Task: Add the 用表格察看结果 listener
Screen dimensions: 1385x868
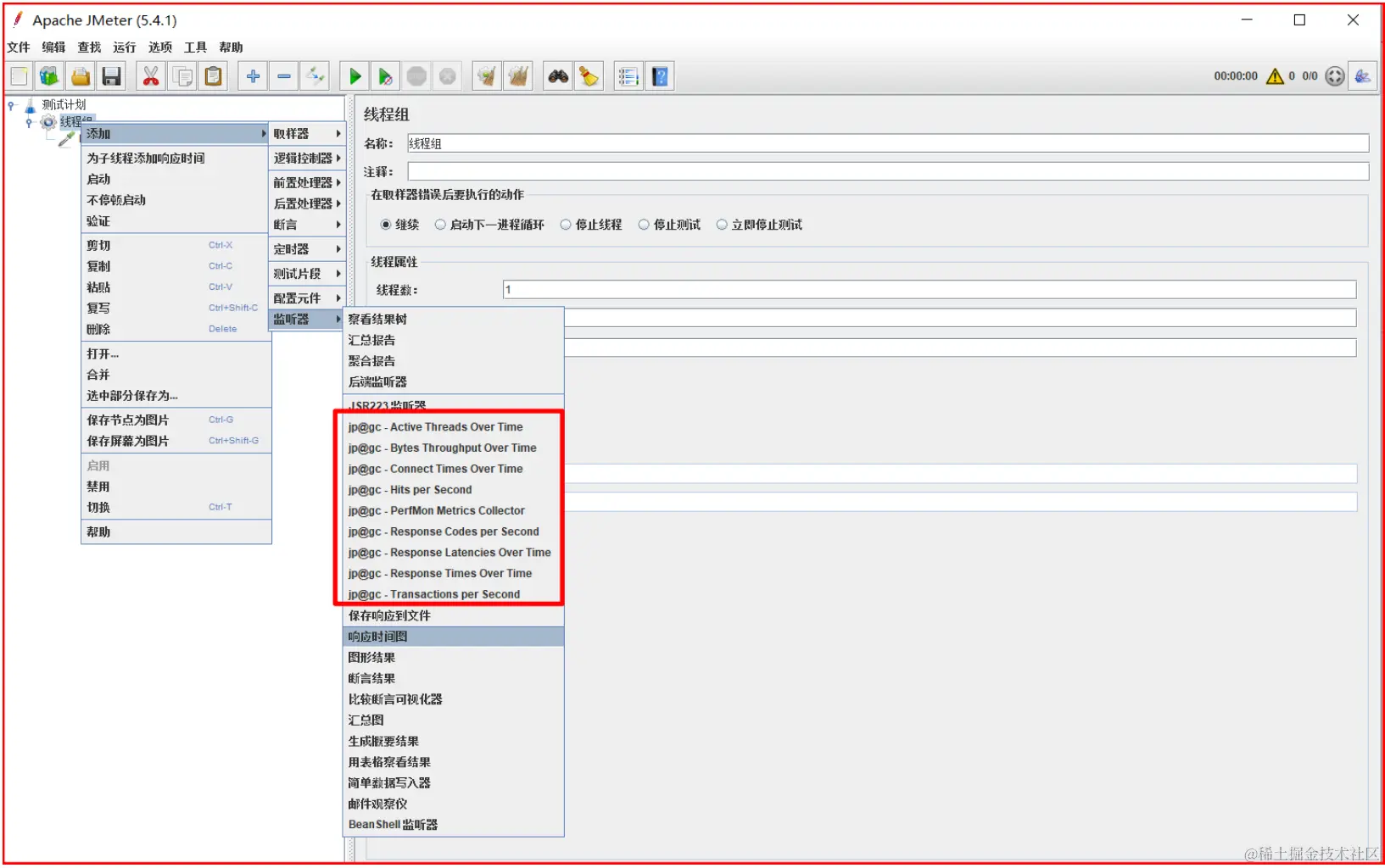Action: point(453,762)
